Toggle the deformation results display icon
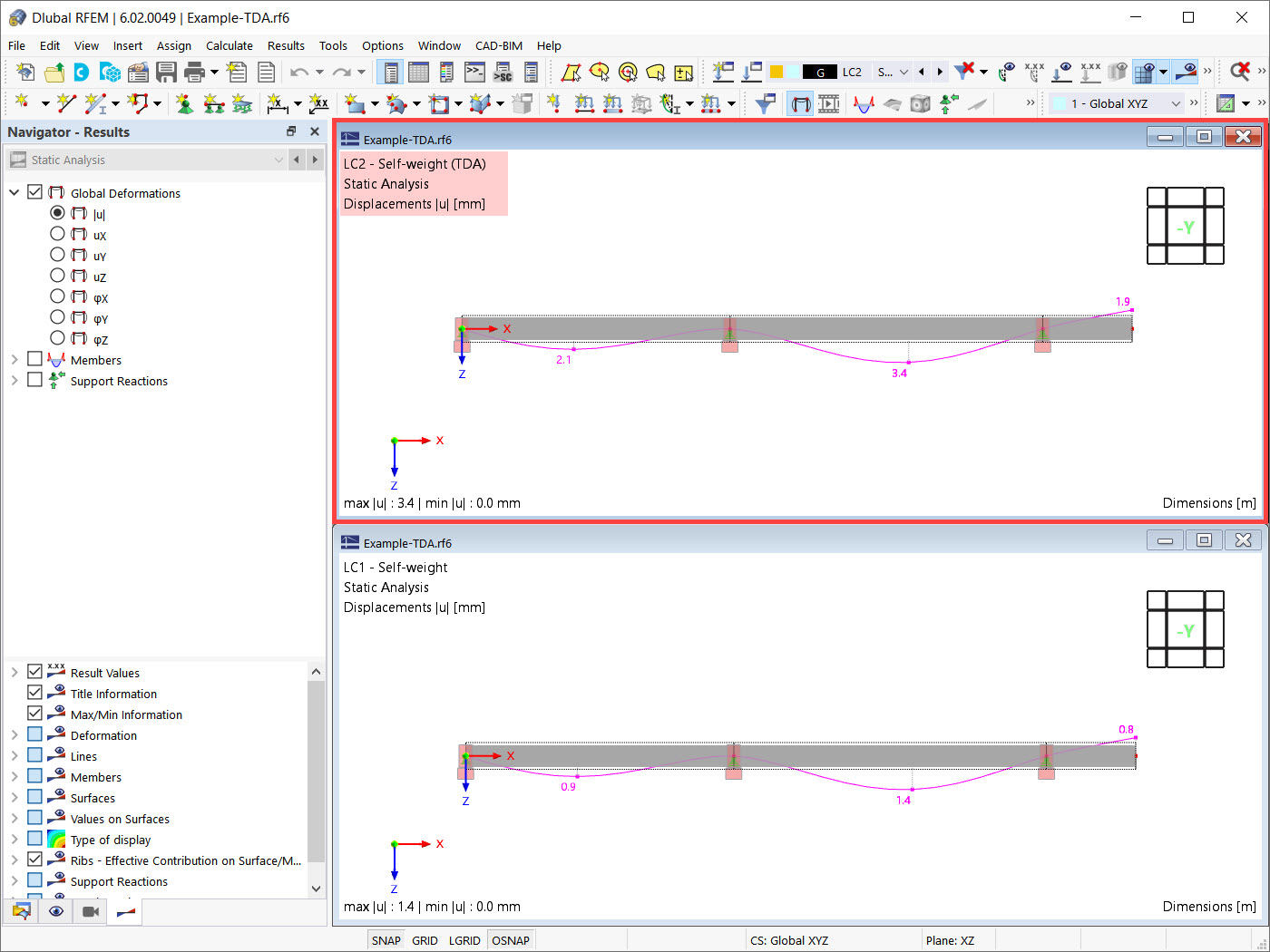 800,103
